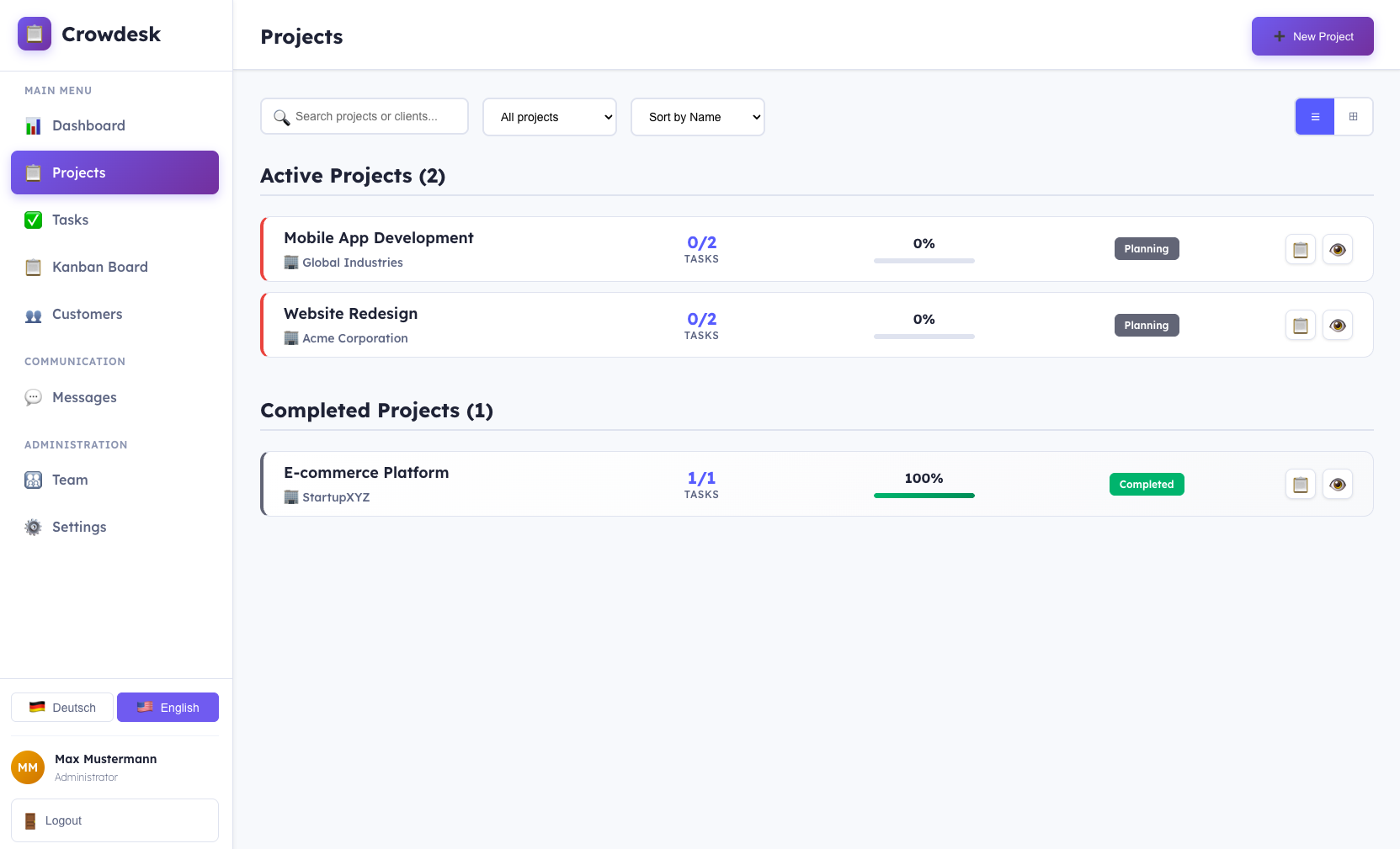Image resolution: width=1400 pixels, height=849 pixels.
Task: Click the Dashboard bar chart icon
Action: click(x=34, y=126)
